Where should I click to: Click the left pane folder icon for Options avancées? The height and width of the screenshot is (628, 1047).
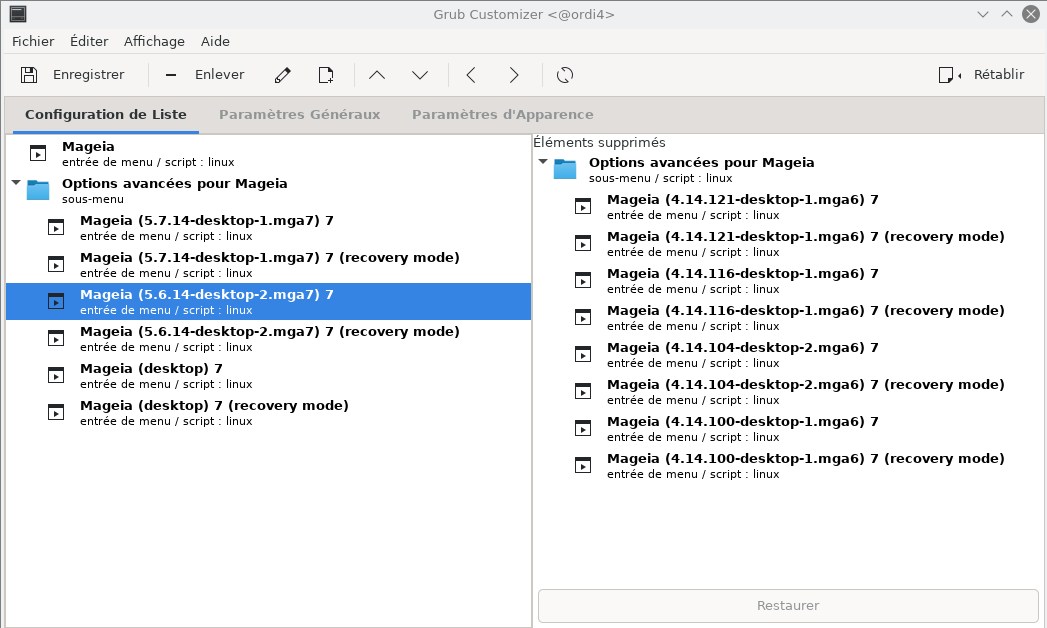click(38, 190)
